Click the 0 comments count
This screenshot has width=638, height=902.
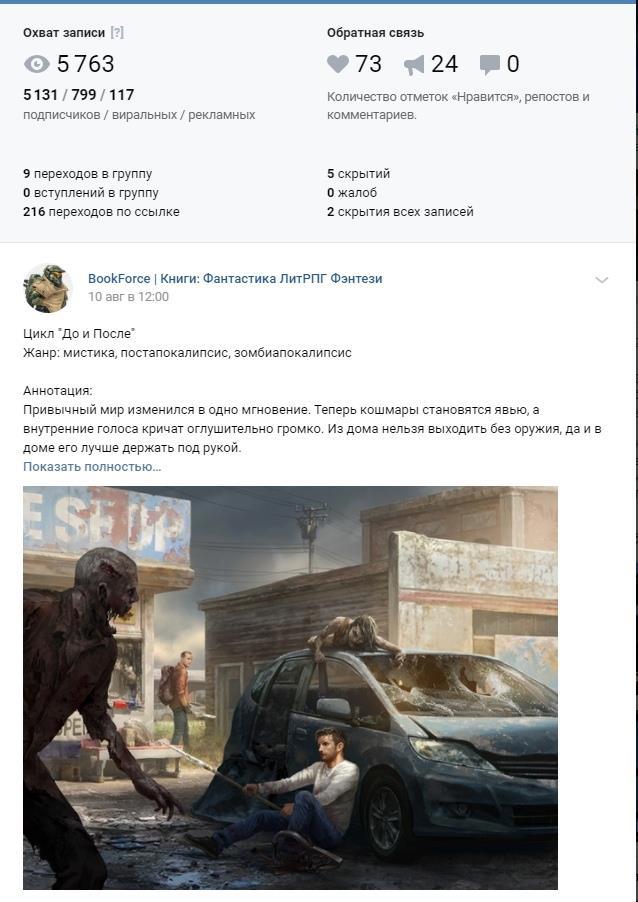click(513, 64)
